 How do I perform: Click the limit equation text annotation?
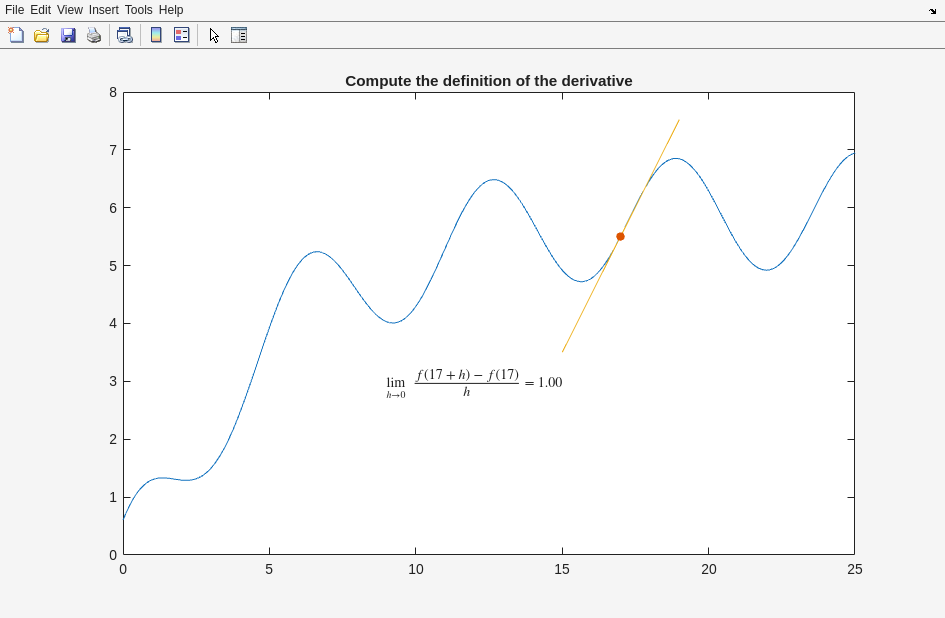[x=474, y=383]
